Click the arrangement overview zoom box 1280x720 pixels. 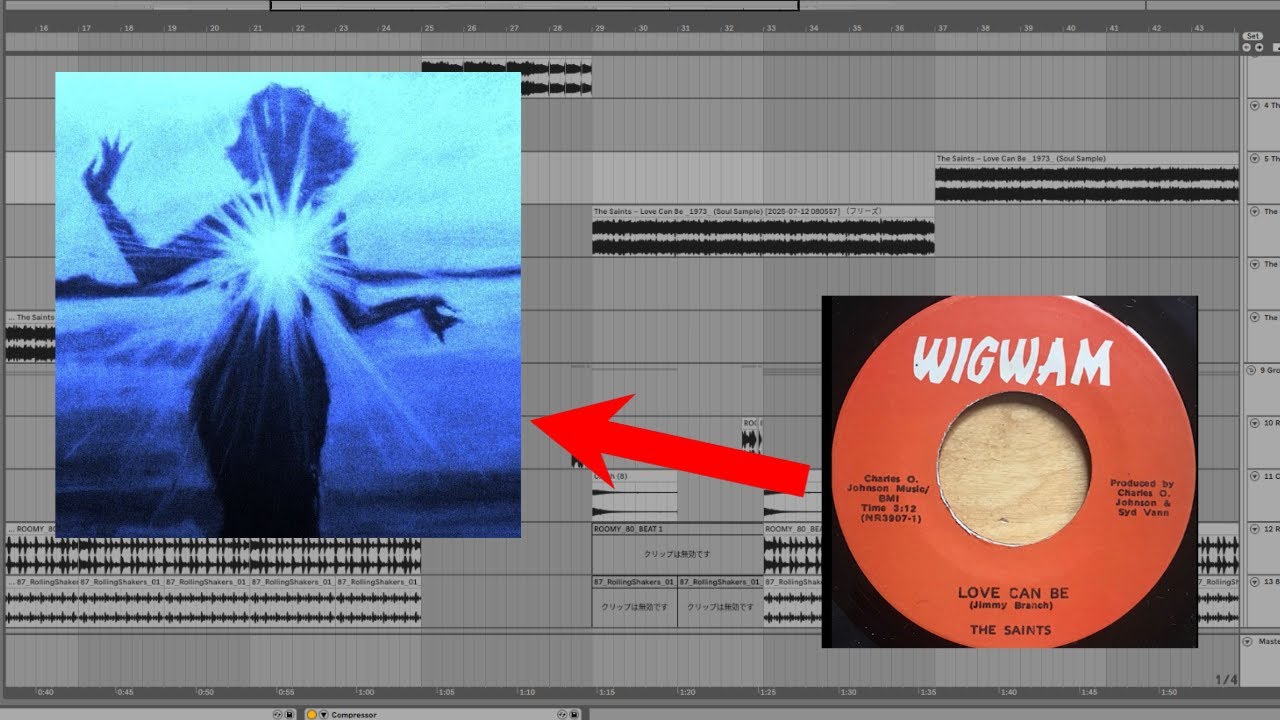pos(534,5)
